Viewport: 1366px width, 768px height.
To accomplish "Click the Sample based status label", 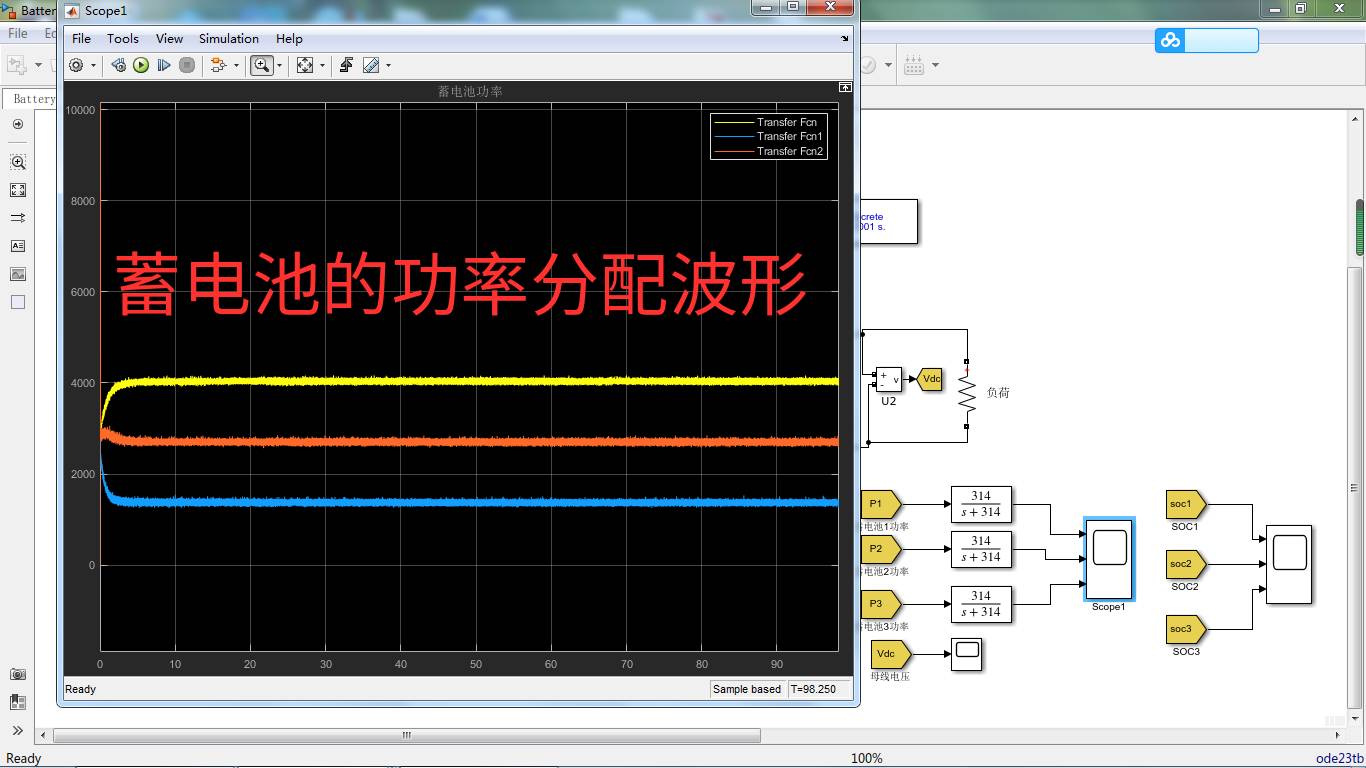I will pyautogui.click(x=747, y=689).
